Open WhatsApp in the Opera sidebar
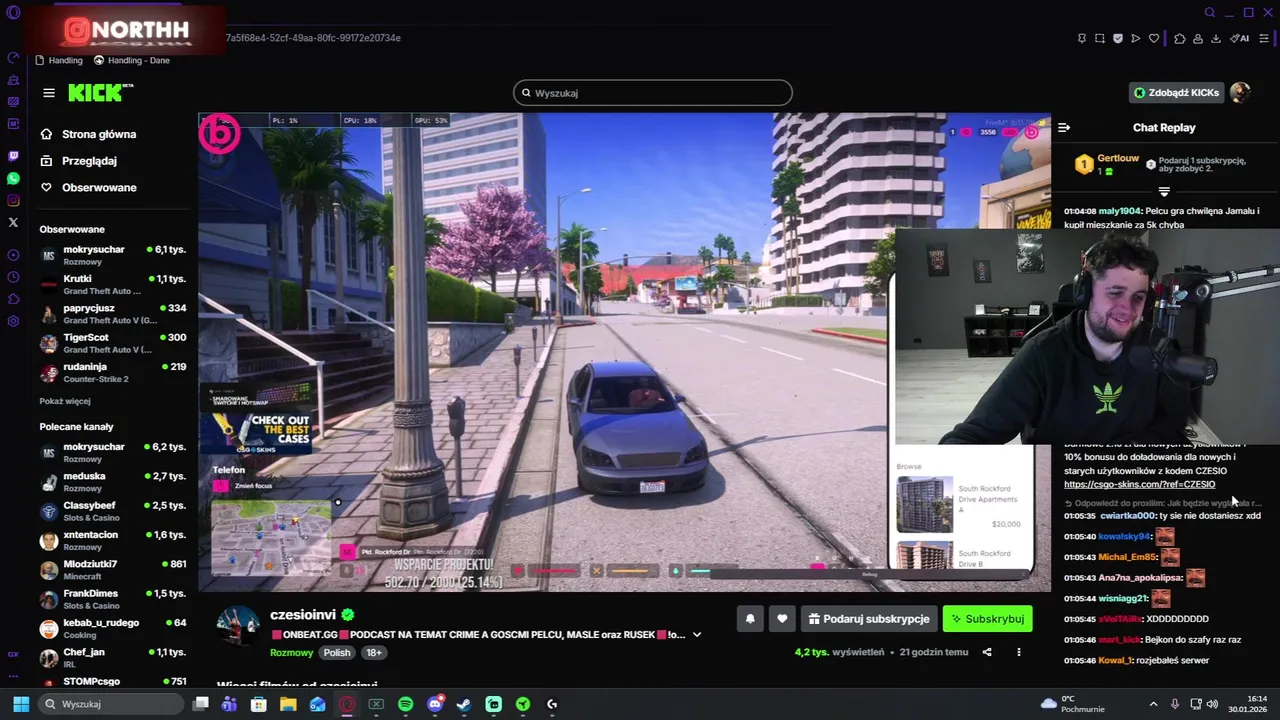This screenshot has height=720, width=1280. (x=13, y=178)
